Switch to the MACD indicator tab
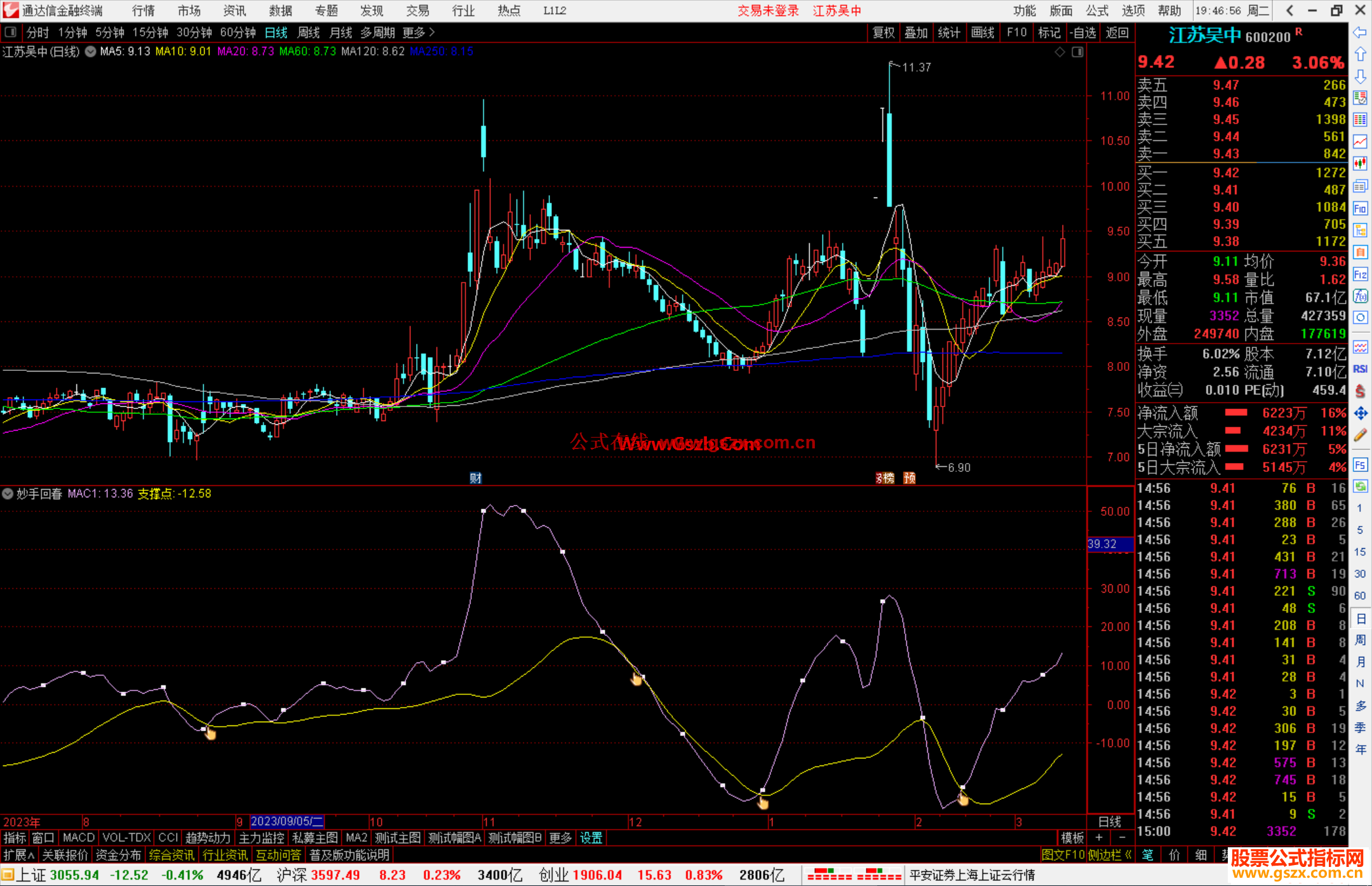 79,838
